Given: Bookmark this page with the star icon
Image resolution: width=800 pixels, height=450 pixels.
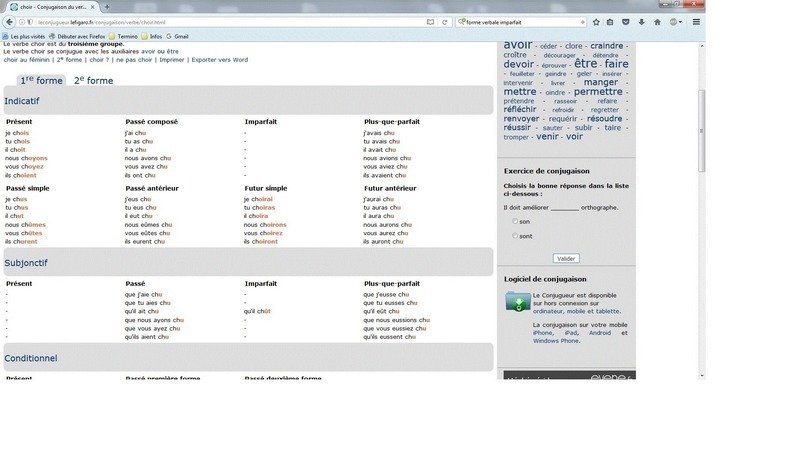Looking at the screenshot, I should 596,21.
